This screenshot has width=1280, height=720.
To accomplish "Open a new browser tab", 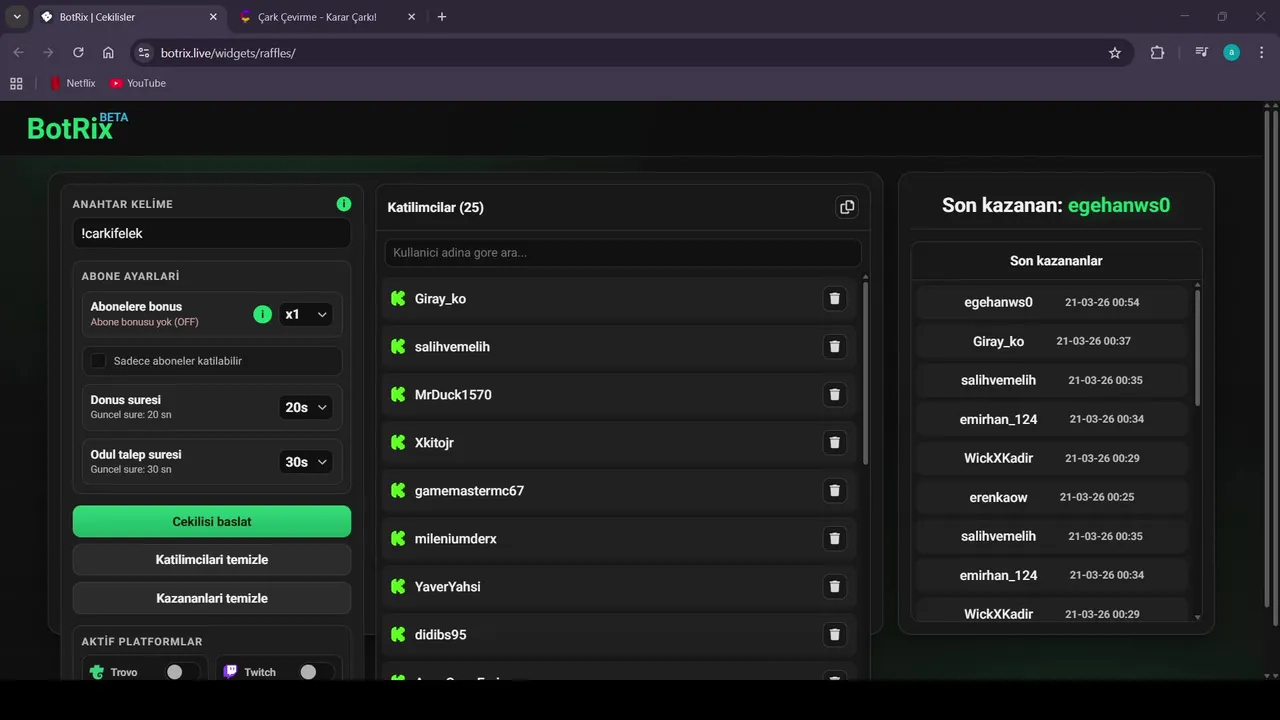I will pyautogui.click(x=442, y=17).
